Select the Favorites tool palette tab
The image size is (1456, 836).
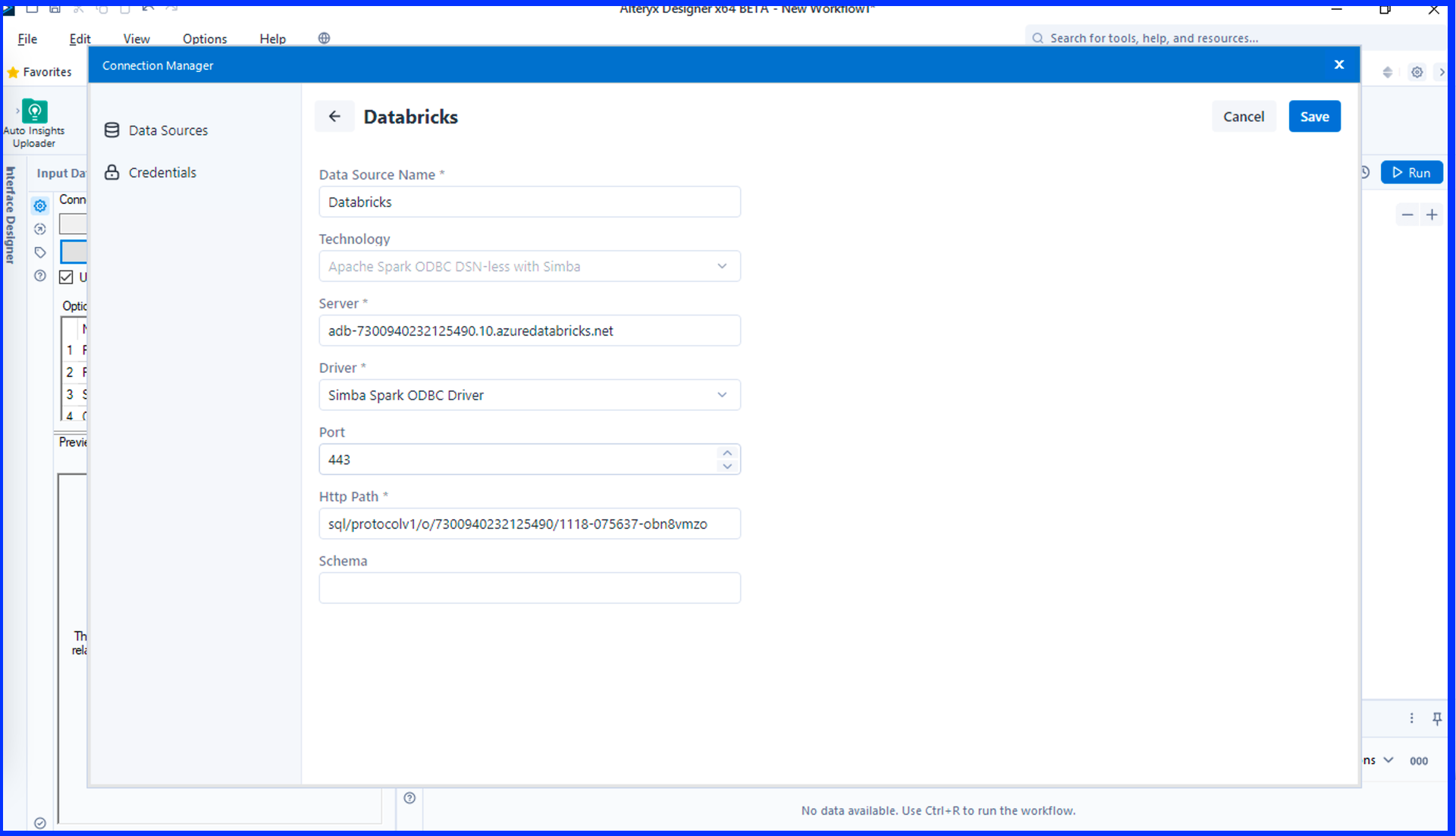pyautogui.click(x=39, y=72)
